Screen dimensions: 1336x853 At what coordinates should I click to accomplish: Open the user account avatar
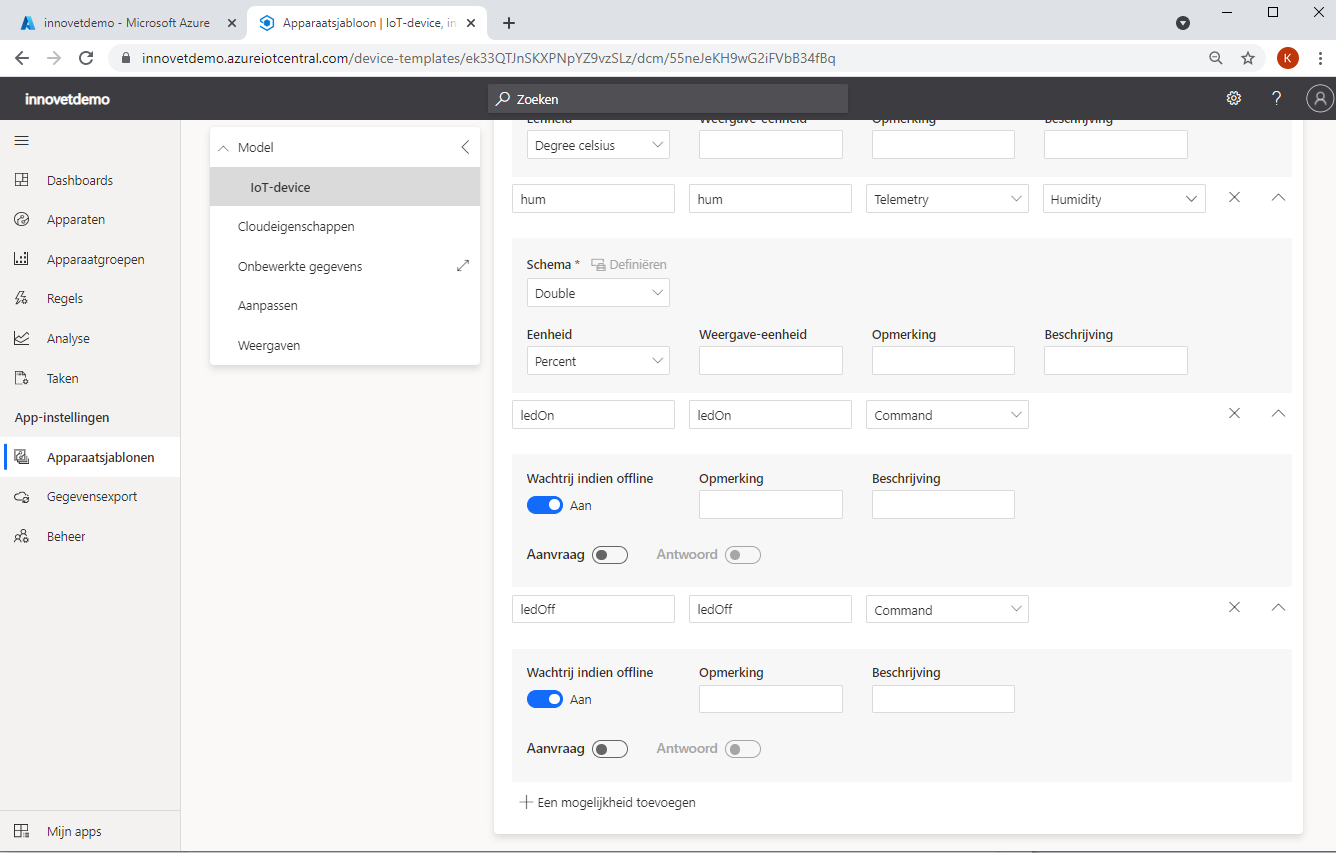tap(1320, 98)
